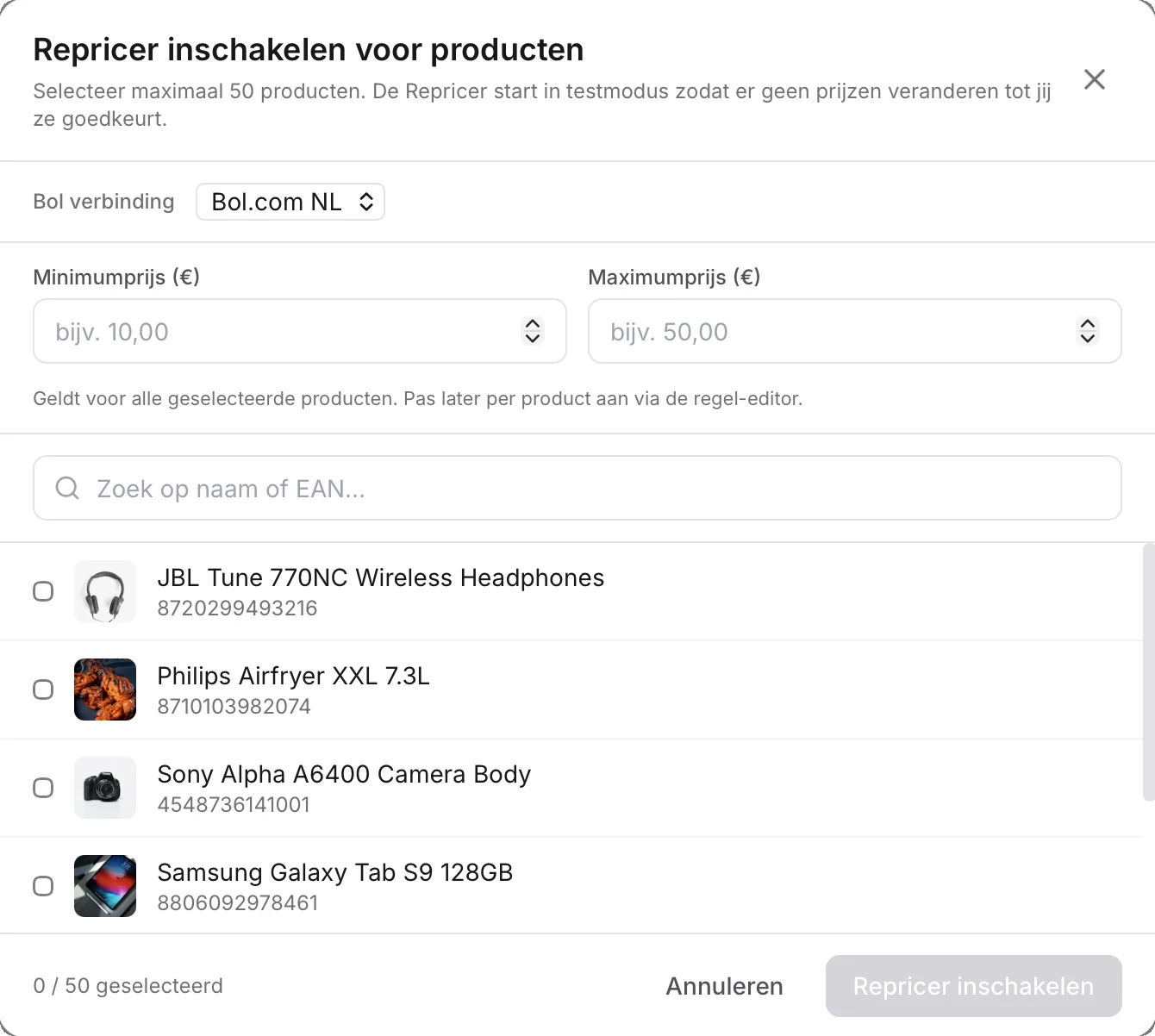1155x1036 pixels.
Task: Click the Minimumprijs stepper arrows
Action: tap(533, 331)
